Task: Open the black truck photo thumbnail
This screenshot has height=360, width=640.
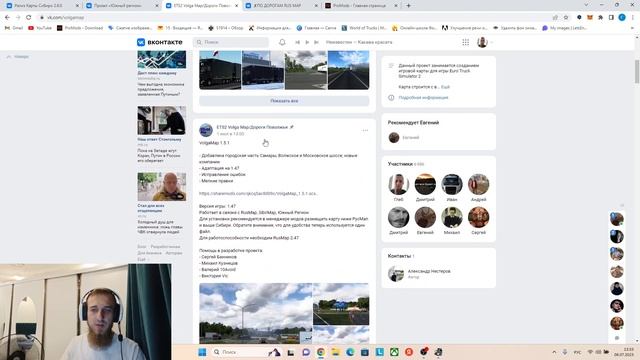Action: (220, 70)
